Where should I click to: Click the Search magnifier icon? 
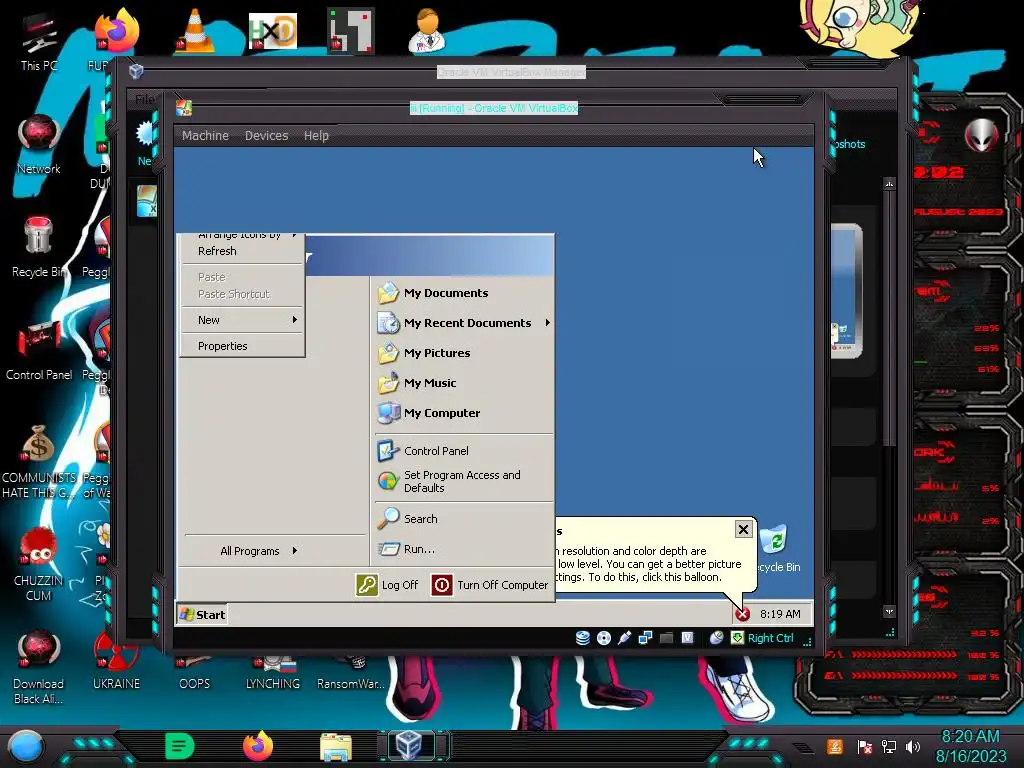[x=388, y=519]
